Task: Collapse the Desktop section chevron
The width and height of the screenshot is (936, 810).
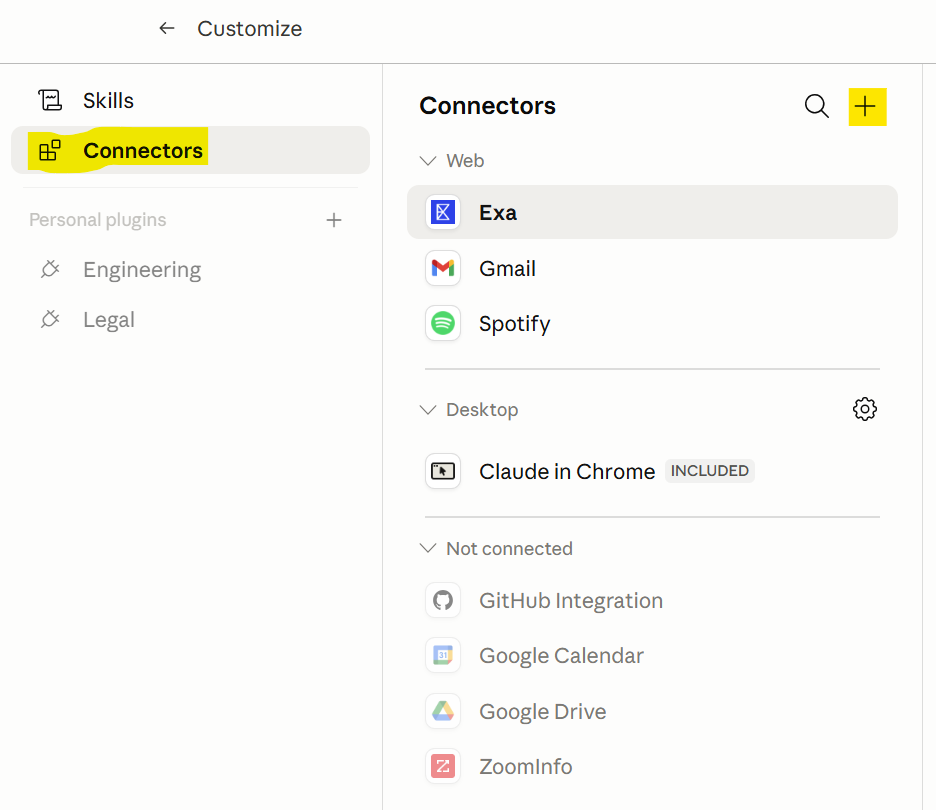Action: pos(428,409)
